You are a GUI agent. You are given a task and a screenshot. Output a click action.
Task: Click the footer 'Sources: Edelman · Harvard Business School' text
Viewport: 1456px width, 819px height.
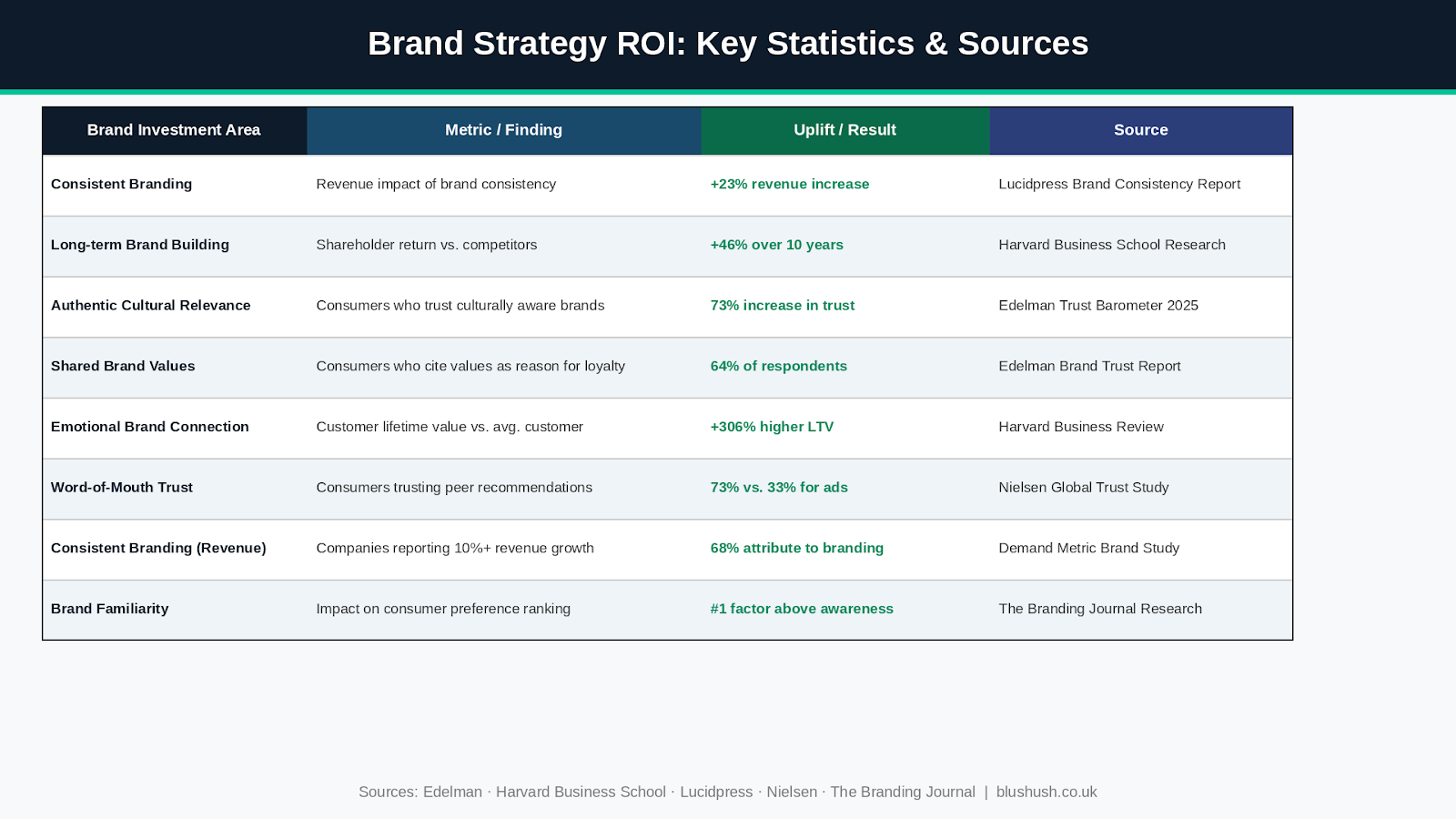pyautogui.click(x=512, y=792)
